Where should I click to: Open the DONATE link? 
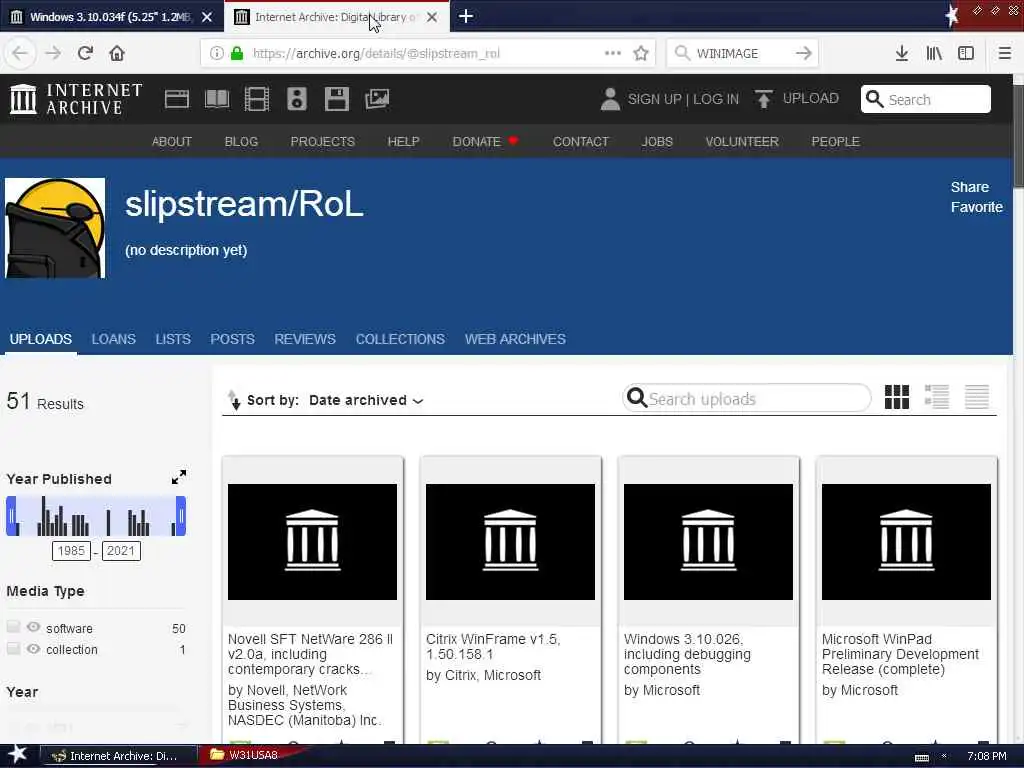pos(485,141)
